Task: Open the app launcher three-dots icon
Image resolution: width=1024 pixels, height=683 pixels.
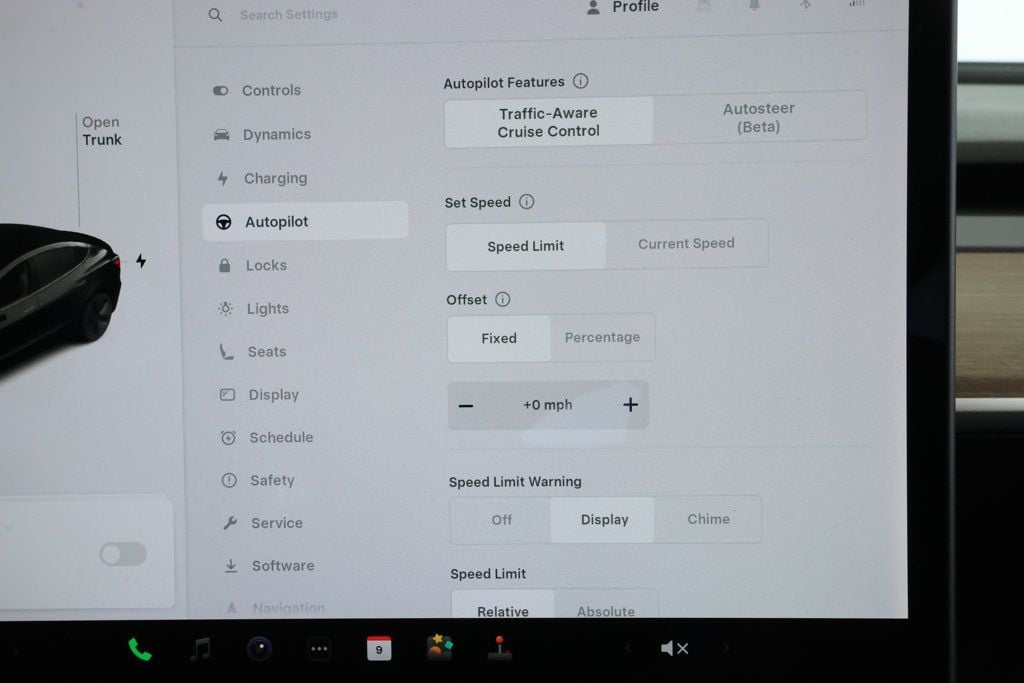Action: coord(319,649)
